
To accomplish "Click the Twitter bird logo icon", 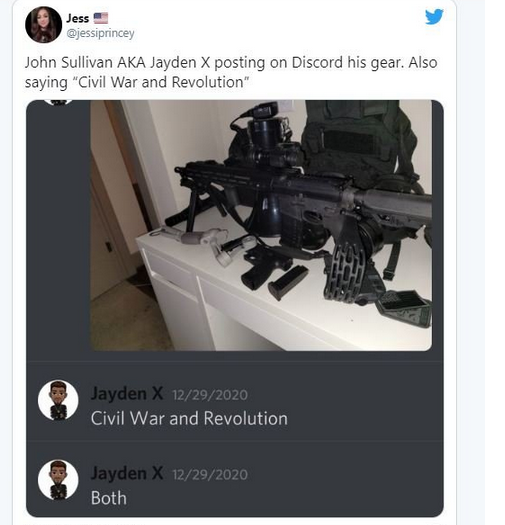I will (434, 16).
